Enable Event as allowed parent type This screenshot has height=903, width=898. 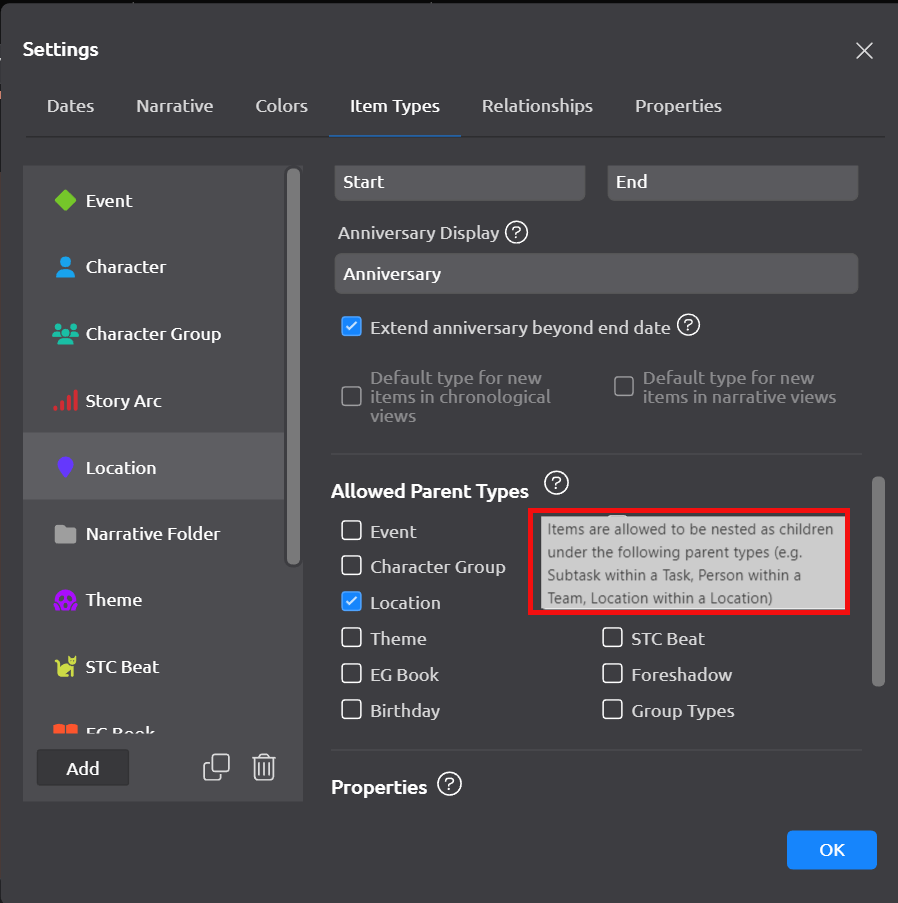point(351,531)
